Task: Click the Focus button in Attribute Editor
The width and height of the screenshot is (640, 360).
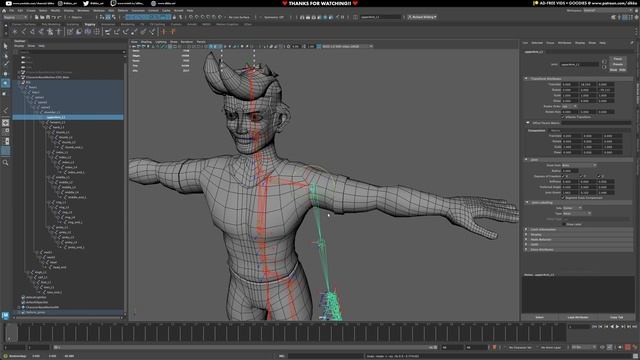Action: click(x=618, y=59)
